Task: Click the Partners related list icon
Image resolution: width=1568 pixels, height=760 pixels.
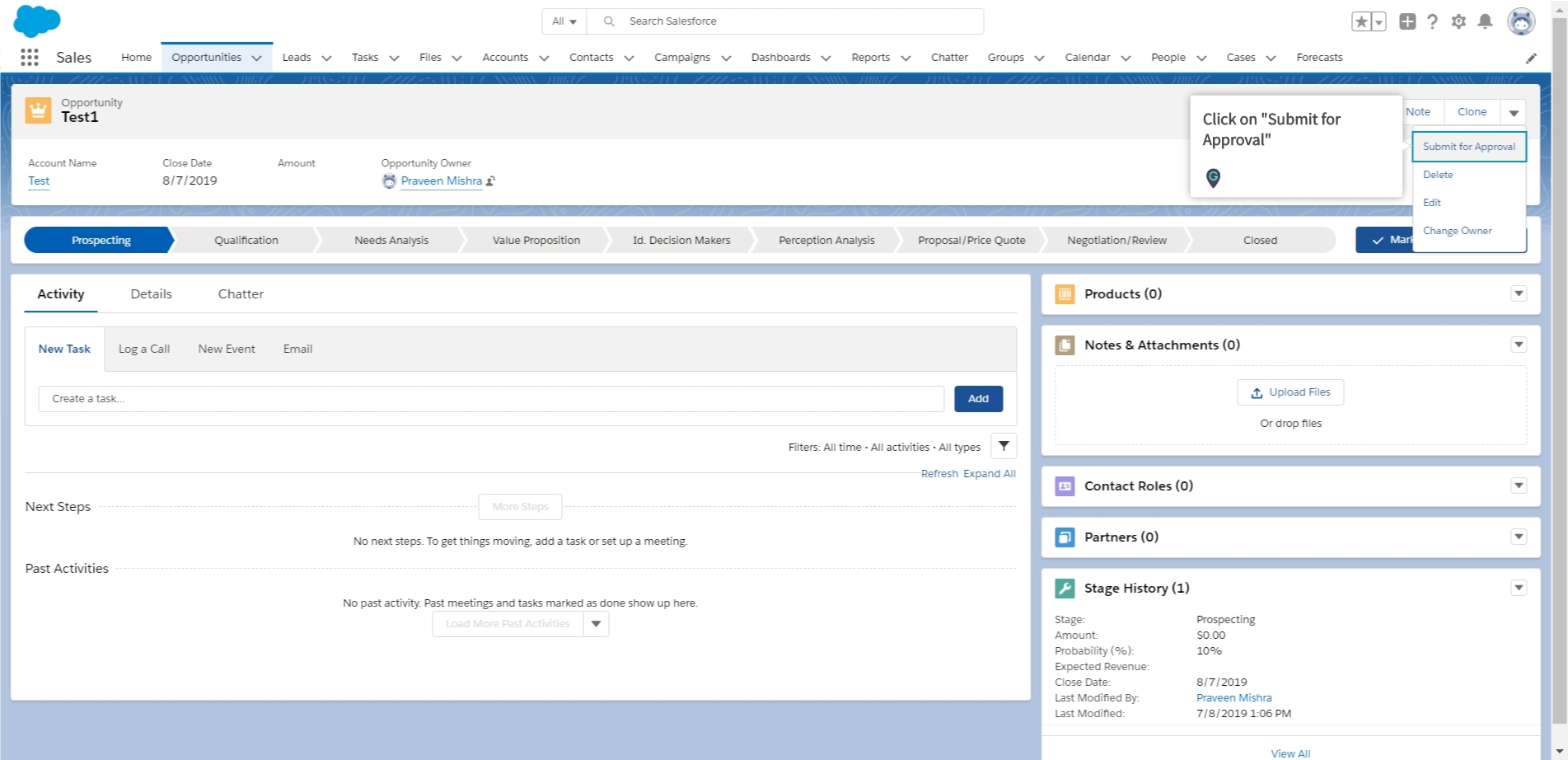Action: [x=1065, y=537]
